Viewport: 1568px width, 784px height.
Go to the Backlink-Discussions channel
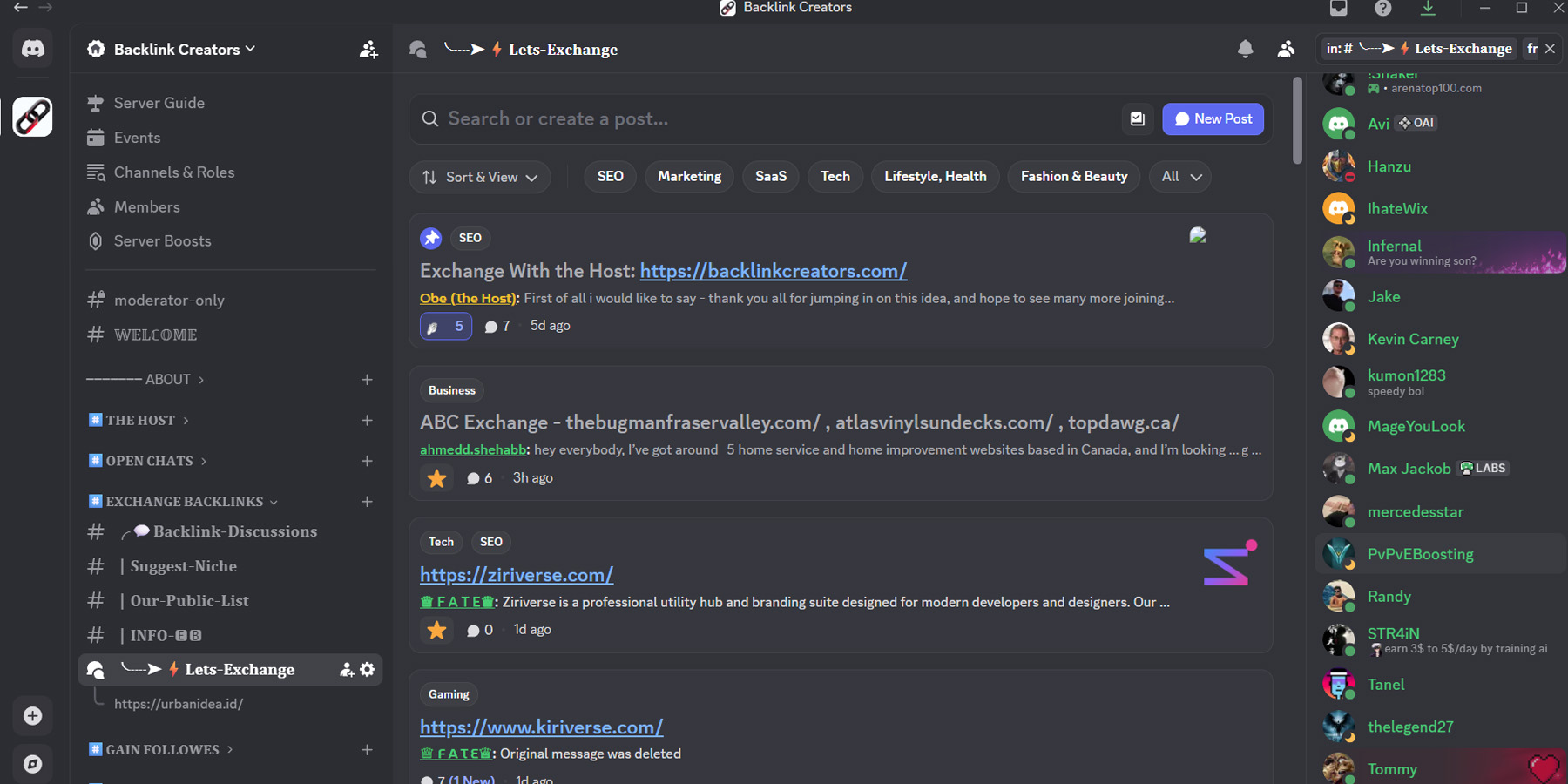[234, 531]
